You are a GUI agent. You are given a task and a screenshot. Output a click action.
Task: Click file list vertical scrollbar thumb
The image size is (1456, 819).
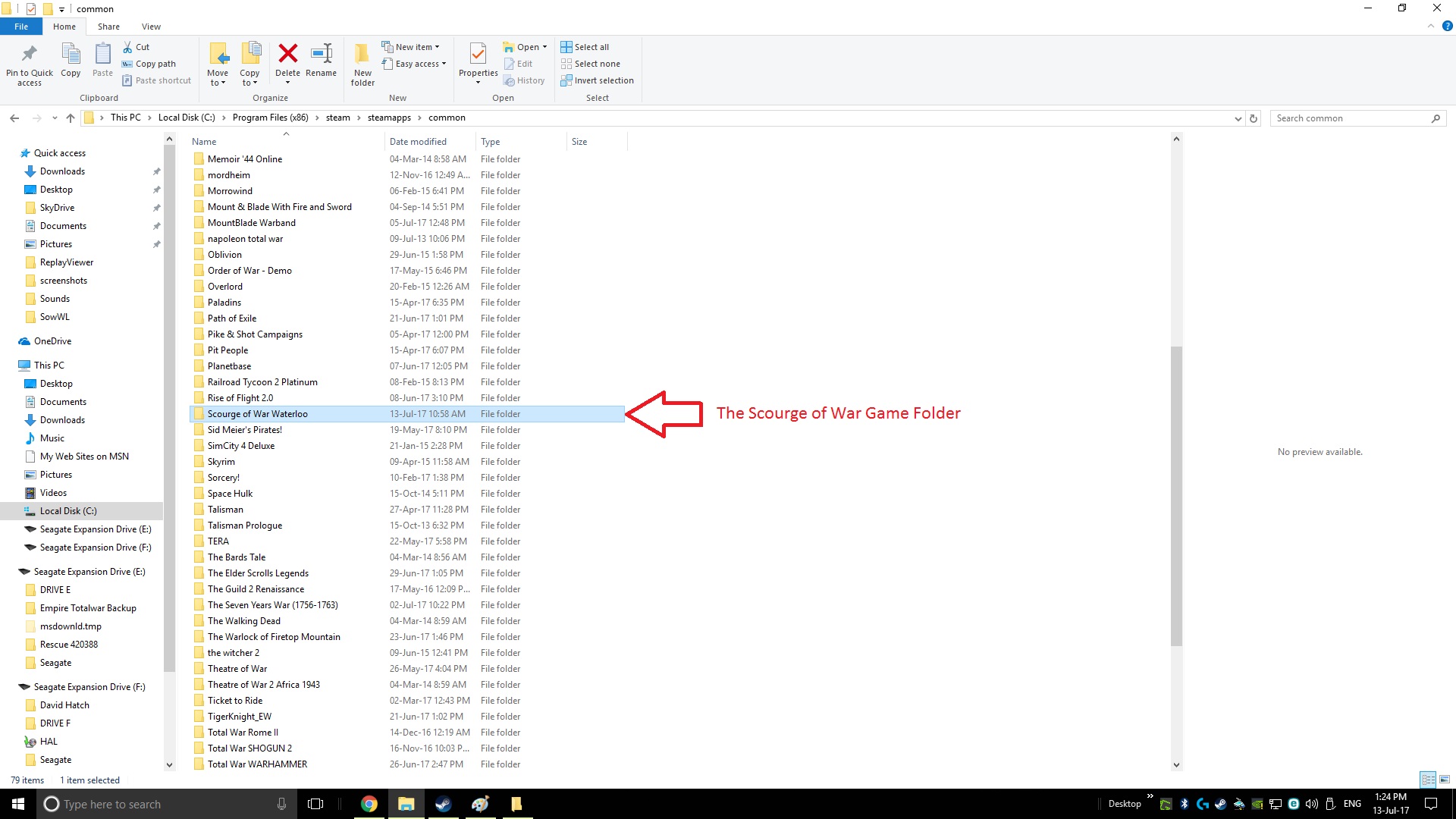(1176, 497)
